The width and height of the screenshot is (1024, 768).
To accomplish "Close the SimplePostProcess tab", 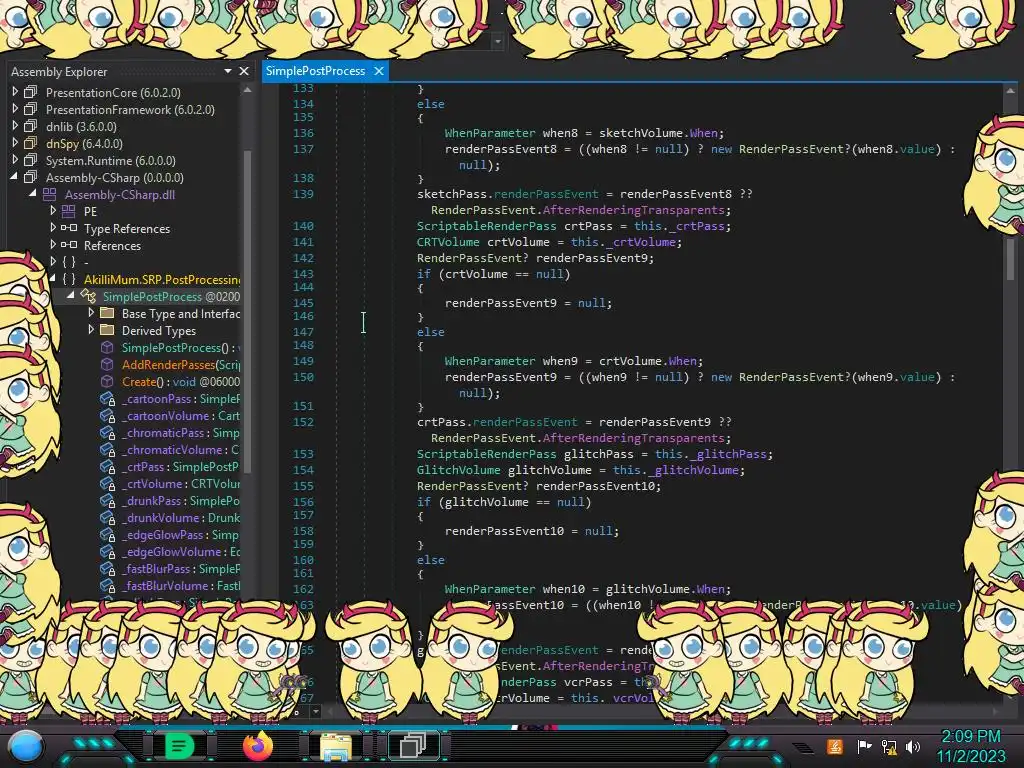I will pyautogui.click(x=379, y=71).
